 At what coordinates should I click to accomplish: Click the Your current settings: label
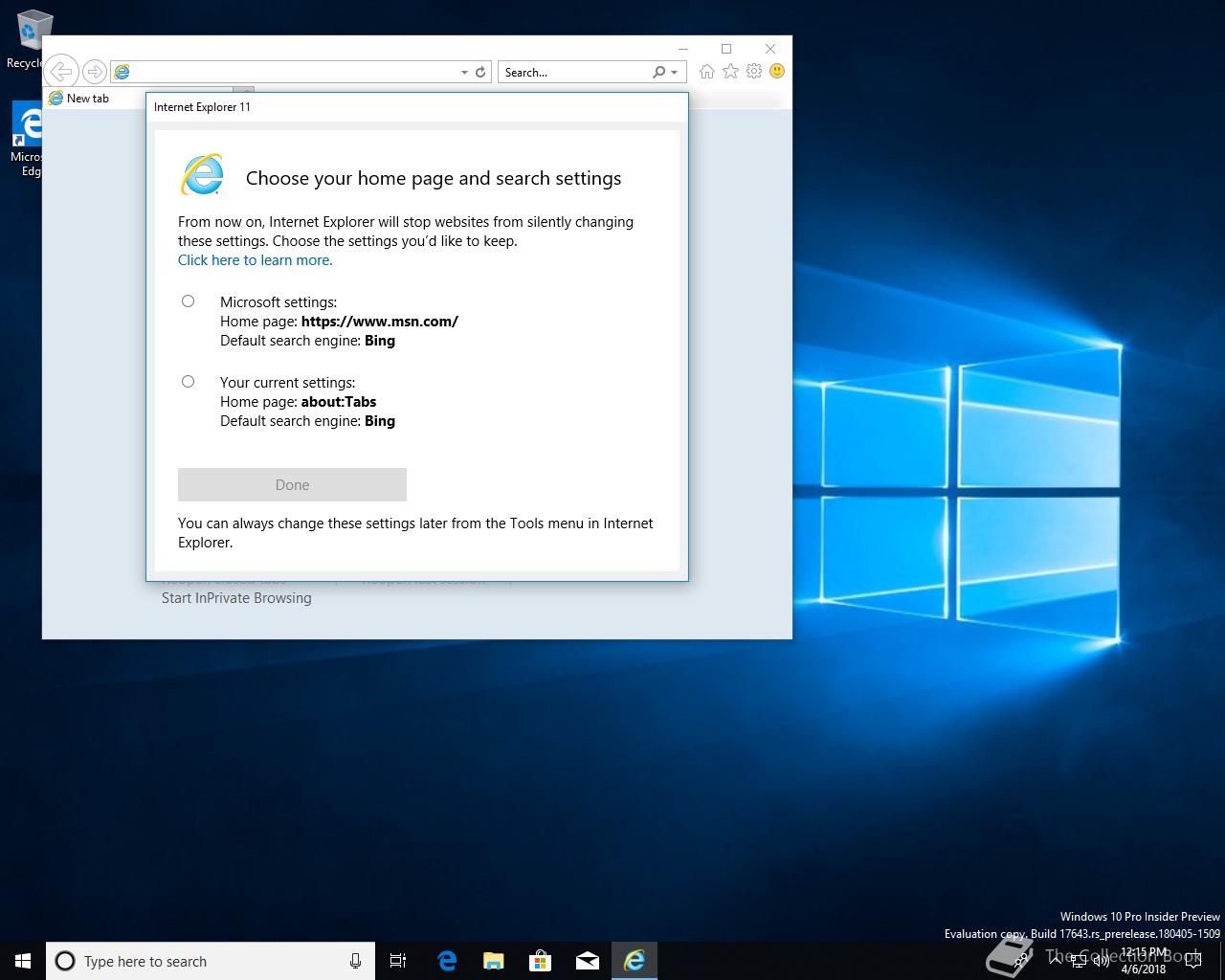[x=287, y=383]
